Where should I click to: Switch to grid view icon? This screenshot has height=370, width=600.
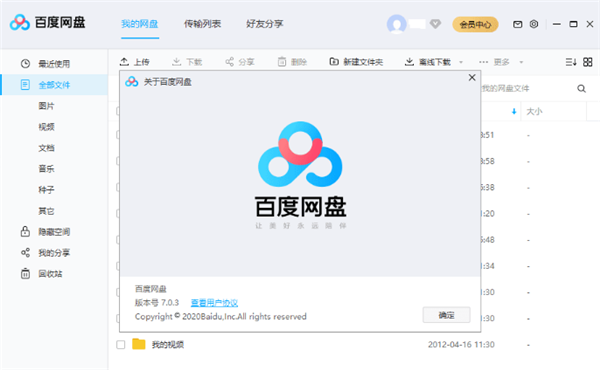coord(588,62)
